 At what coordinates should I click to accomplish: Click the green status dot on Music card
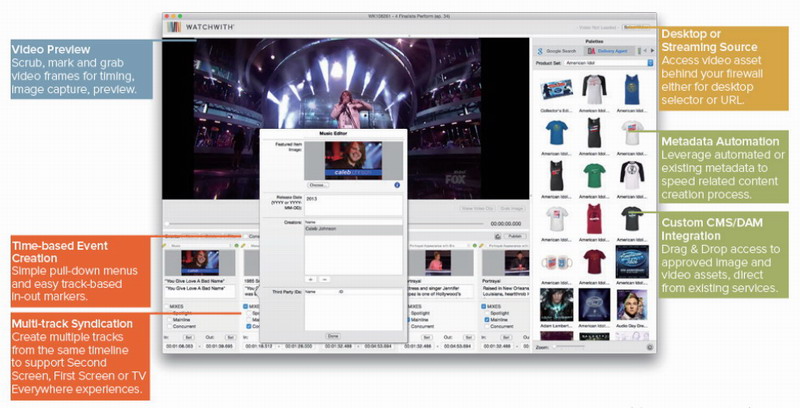[x=236, y=246]
